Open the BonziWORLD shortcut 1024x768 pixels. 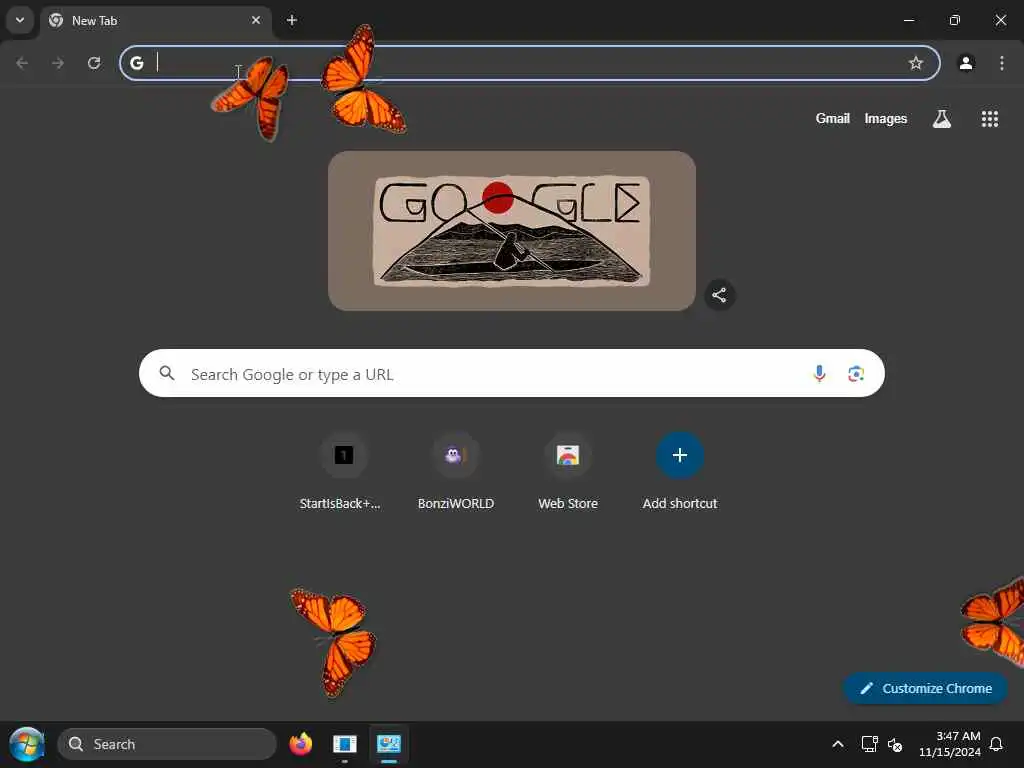pyautogui.click(x=456, y=472)
